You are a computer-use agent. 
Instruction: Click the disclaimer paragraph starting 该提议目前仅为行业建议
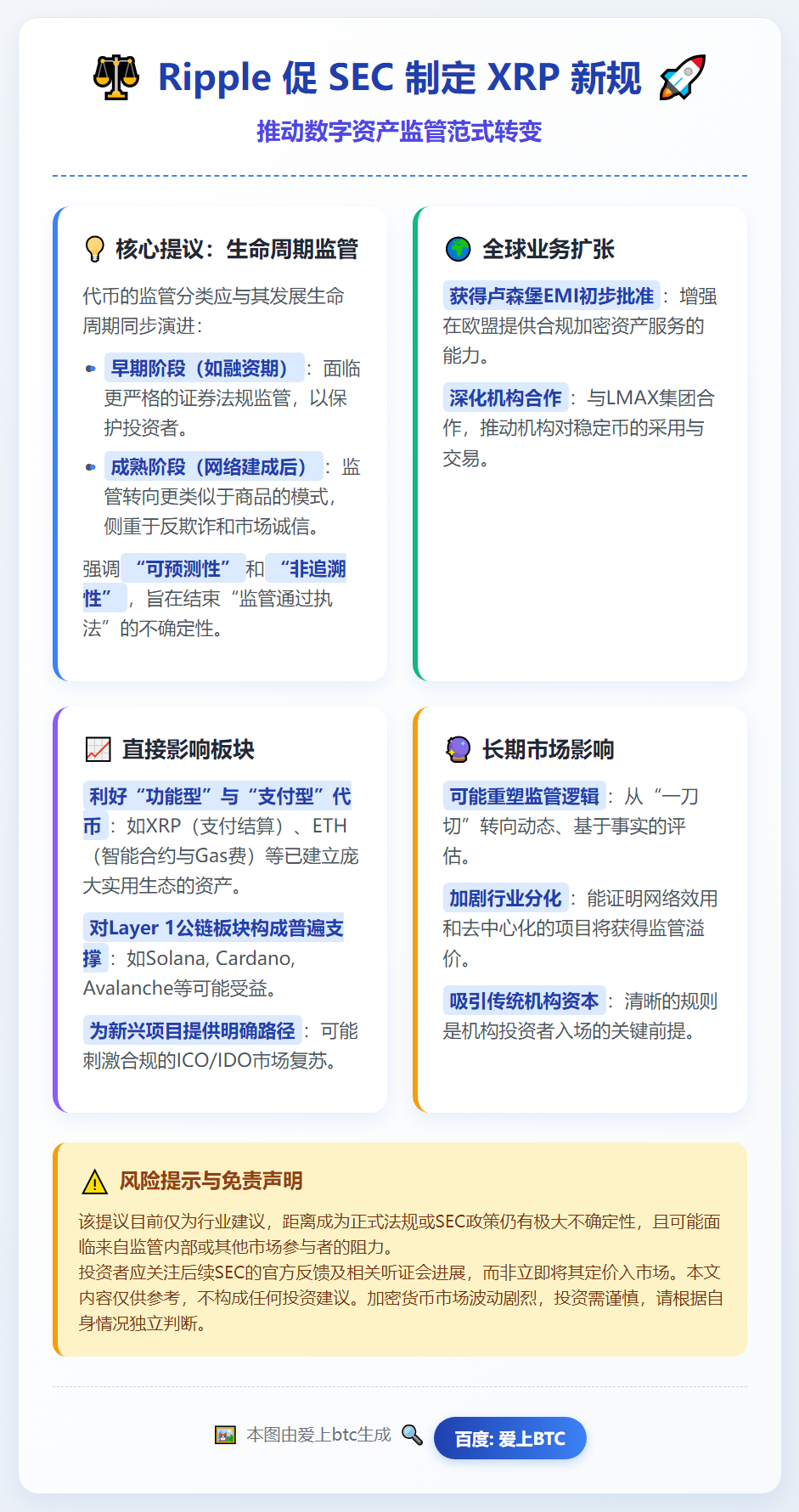coord(399,1234)
